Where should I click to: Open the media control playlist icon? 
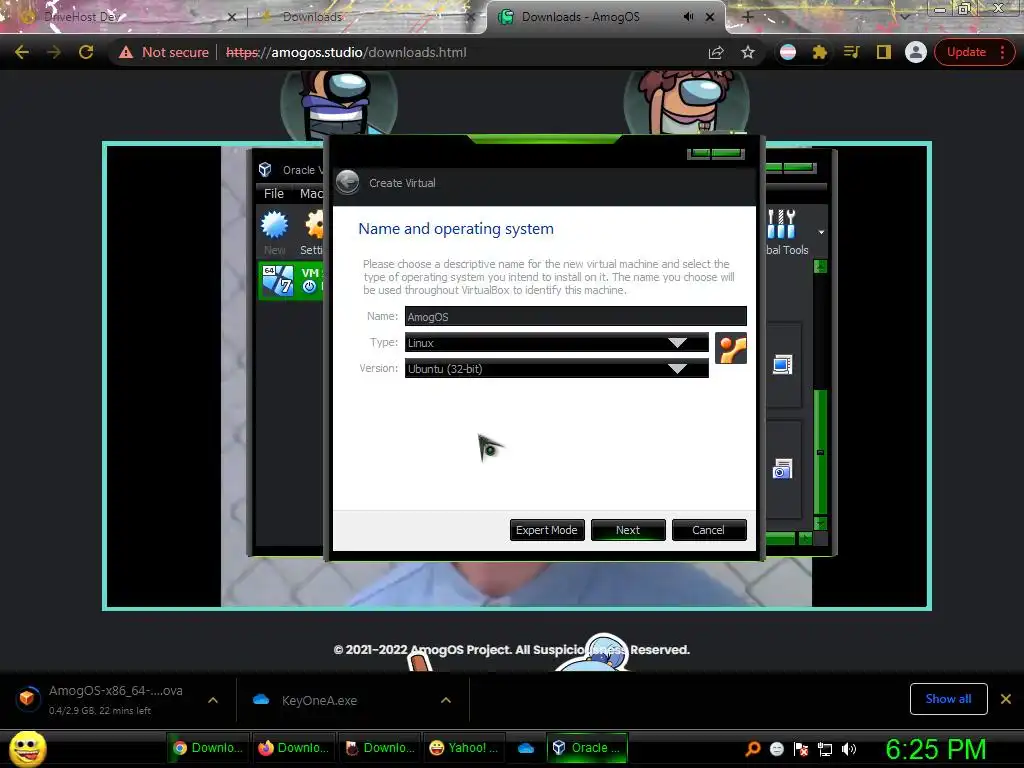pyautogui.click(x=851, y=52)
